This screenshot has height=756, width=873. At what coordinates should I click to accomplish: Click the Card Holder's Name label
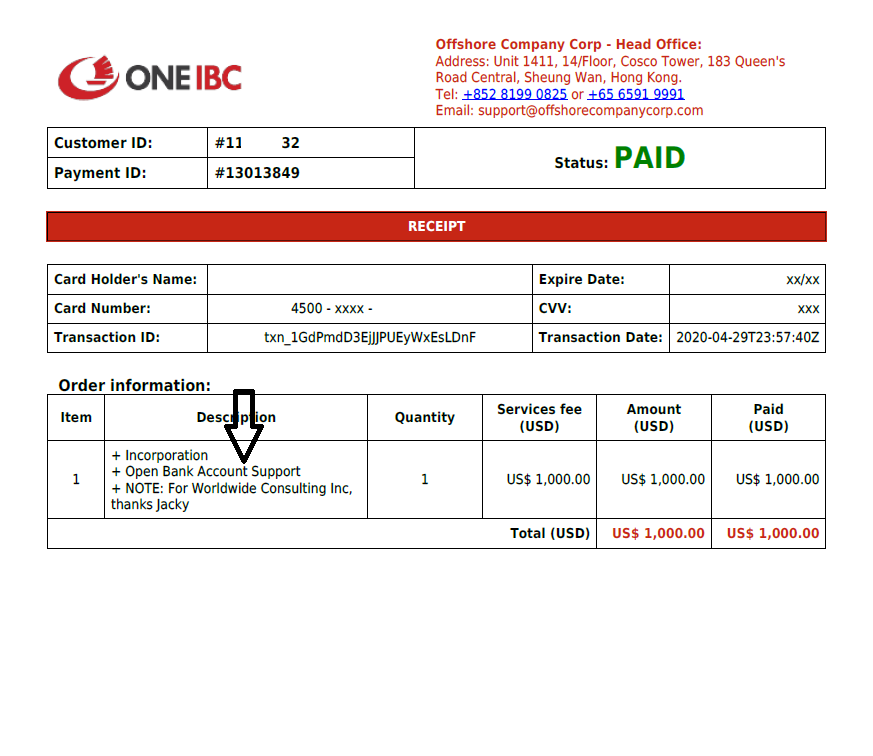(125, 279)
